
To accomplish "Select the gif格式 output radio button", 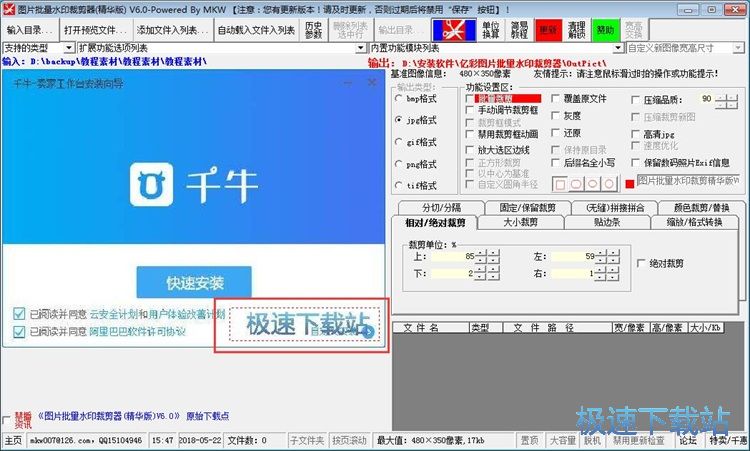I will pos(398,142).
